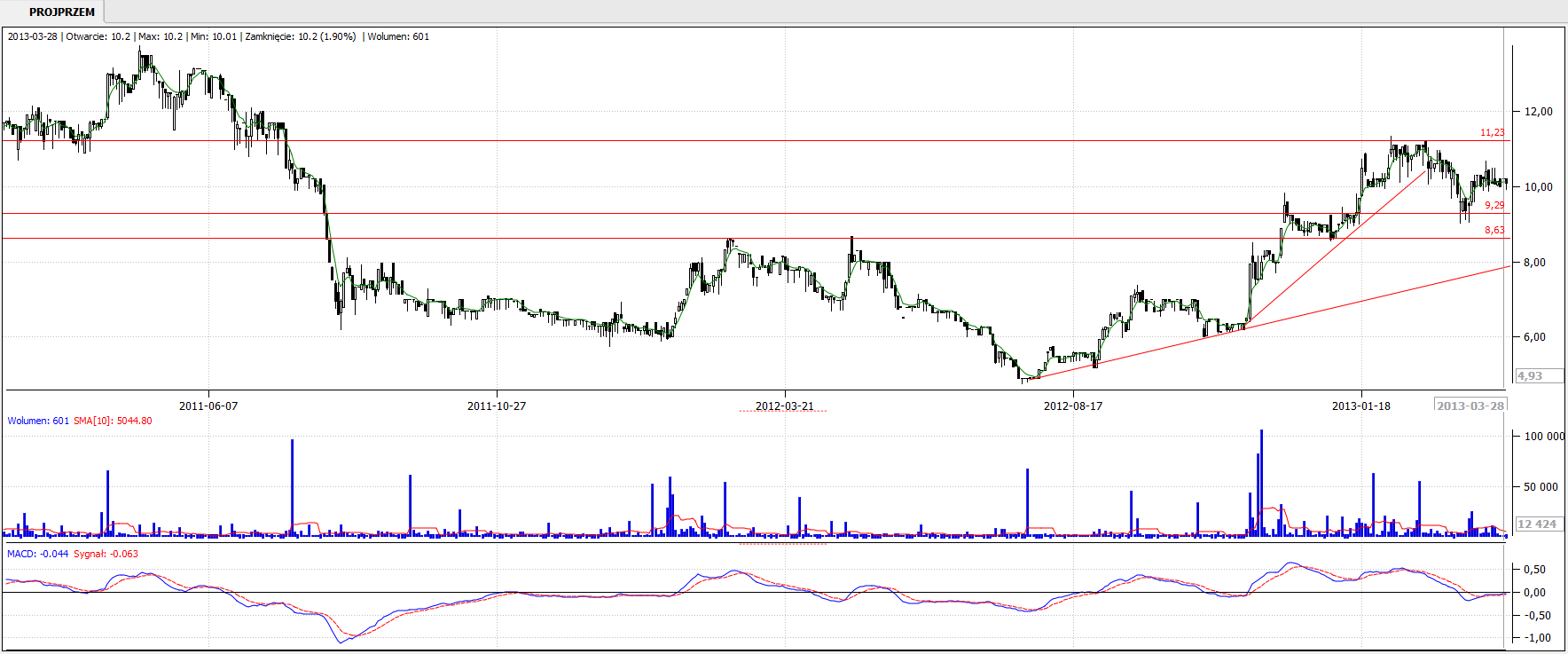
Task: Click the 50 000 volume axis label
Action: (x=1541, y=486)
